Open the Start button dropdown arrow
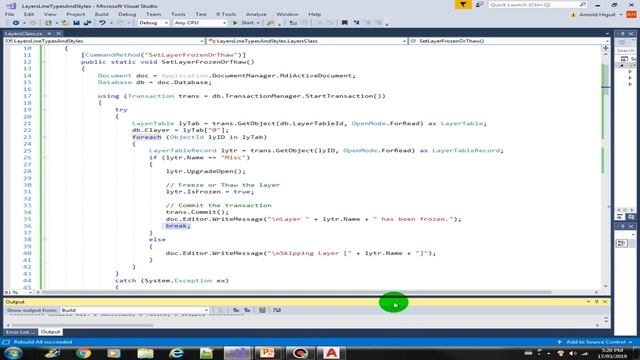This screenshot has height=360, width=640. [x=258, y=23]
